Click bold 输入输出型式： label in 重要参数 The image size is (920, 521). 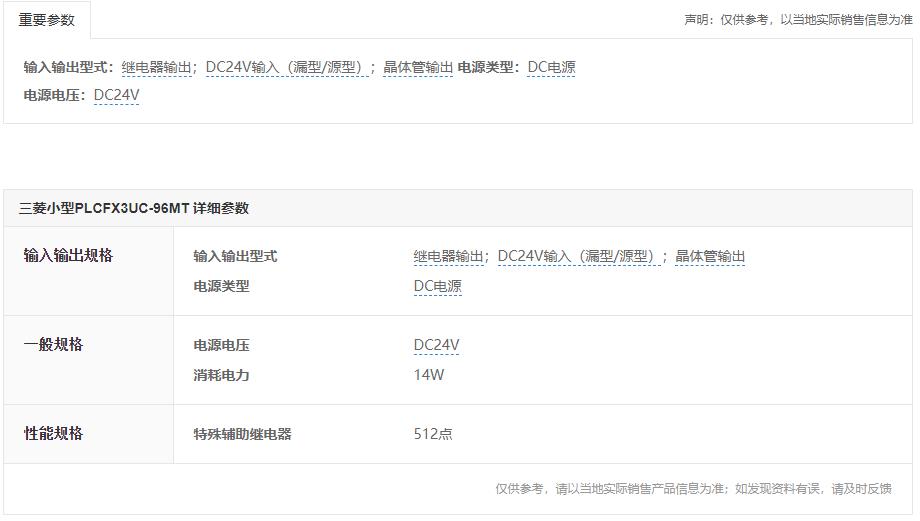(69, 67)
